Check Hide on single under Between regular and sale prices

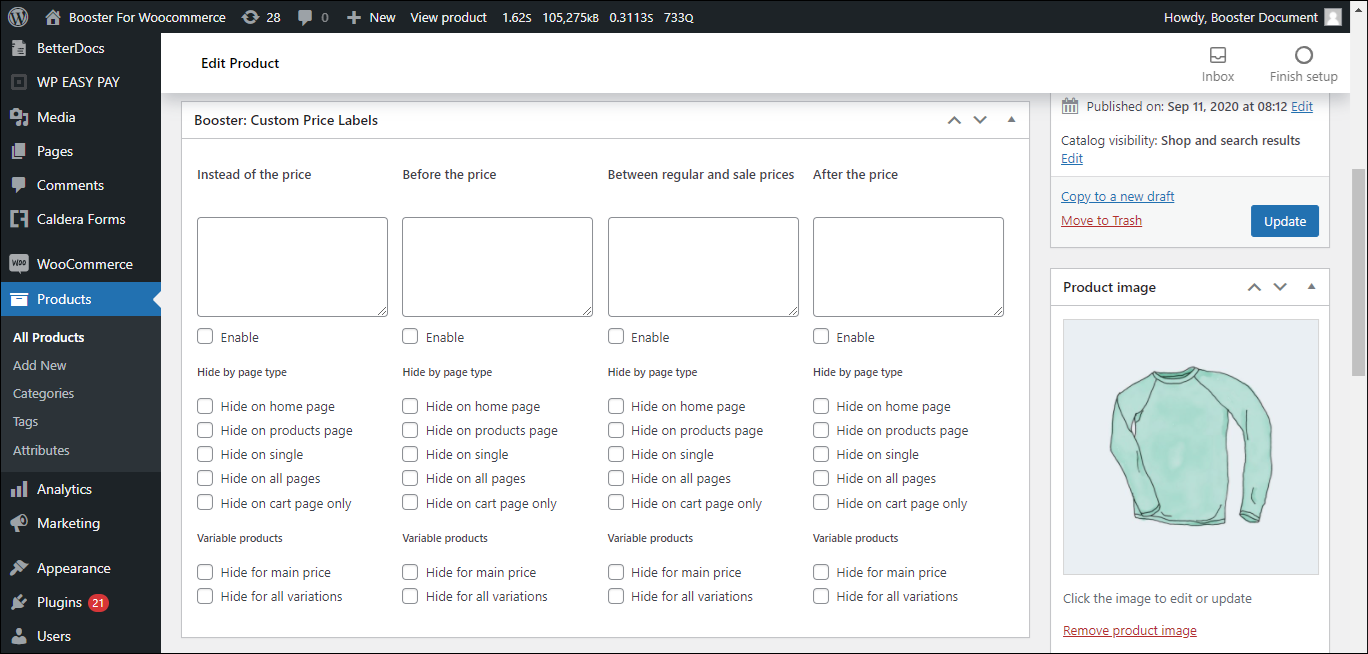click(616, 454)
